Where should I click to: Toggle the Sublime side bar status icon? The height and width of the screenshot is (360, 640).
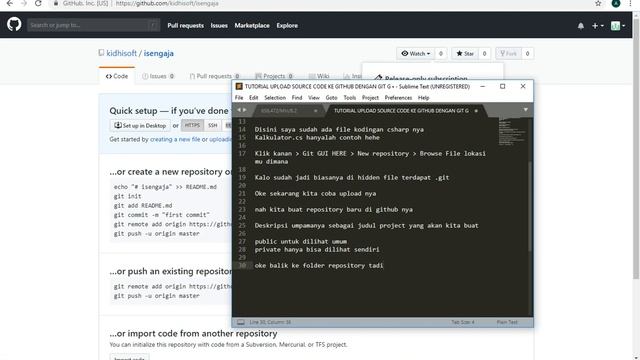coord(241,322)
